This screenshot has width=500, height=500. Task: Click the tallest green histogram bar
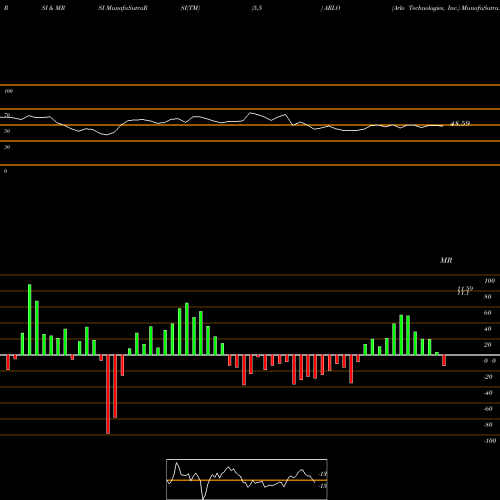pyautogui.click(x=30, y=320)
